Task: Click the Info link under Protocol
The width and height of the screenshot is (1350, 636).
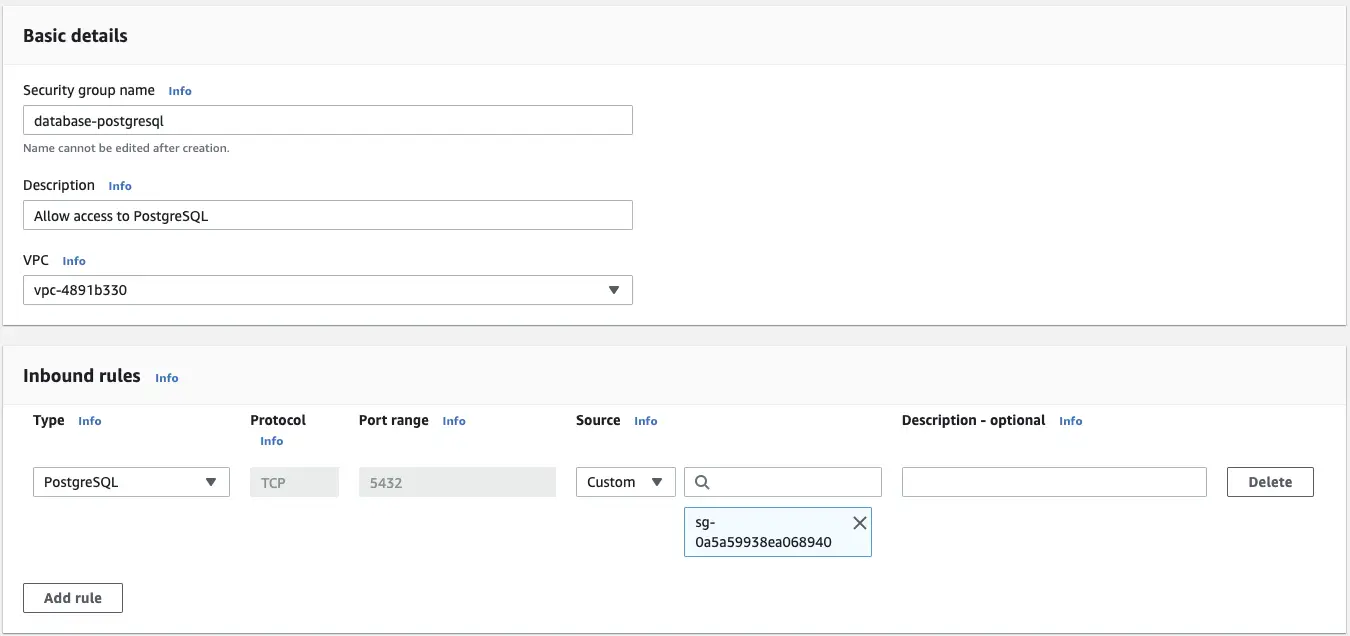Action: pos(271,441)
